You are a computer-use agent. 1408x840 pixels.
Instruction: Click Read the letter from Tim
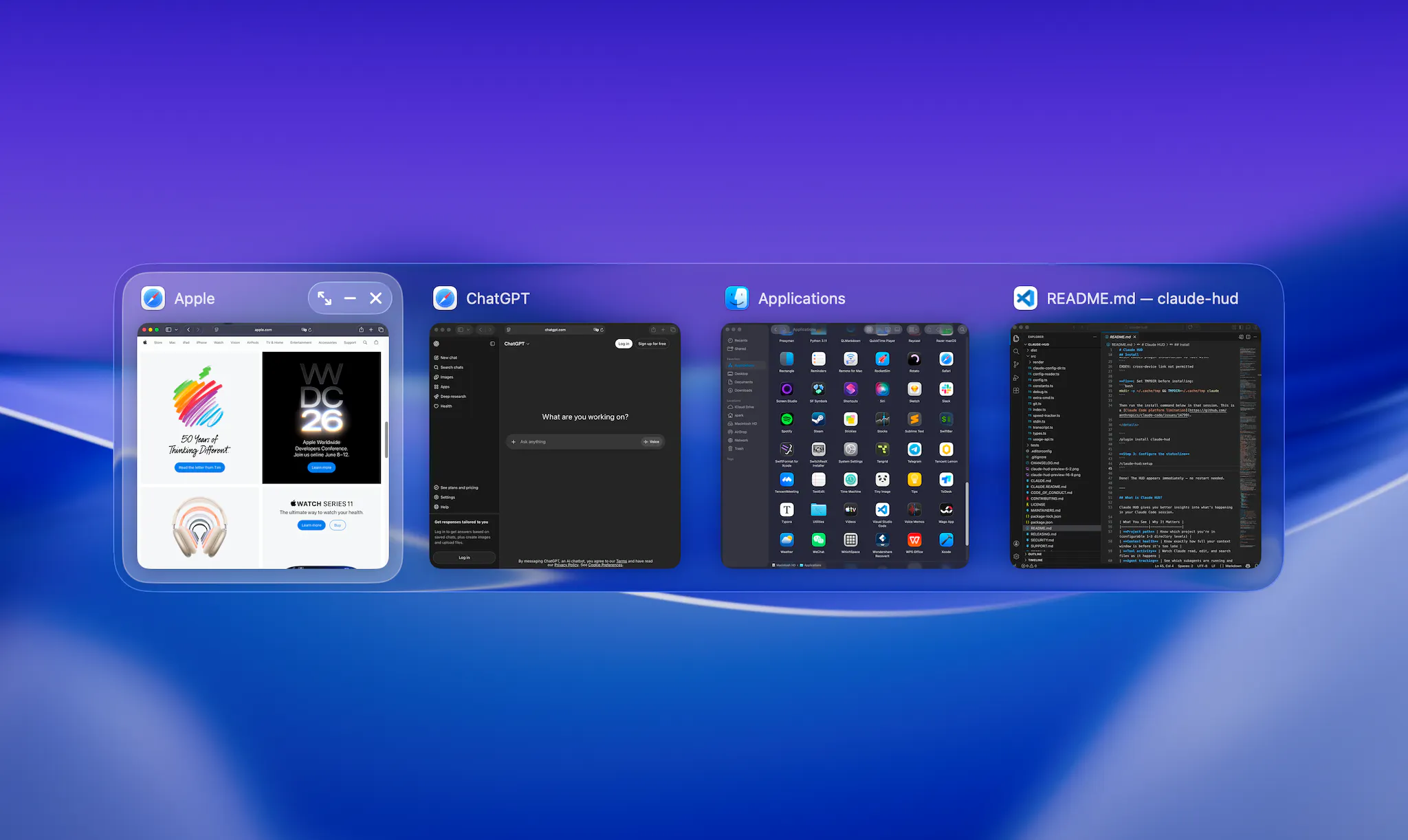199,467
